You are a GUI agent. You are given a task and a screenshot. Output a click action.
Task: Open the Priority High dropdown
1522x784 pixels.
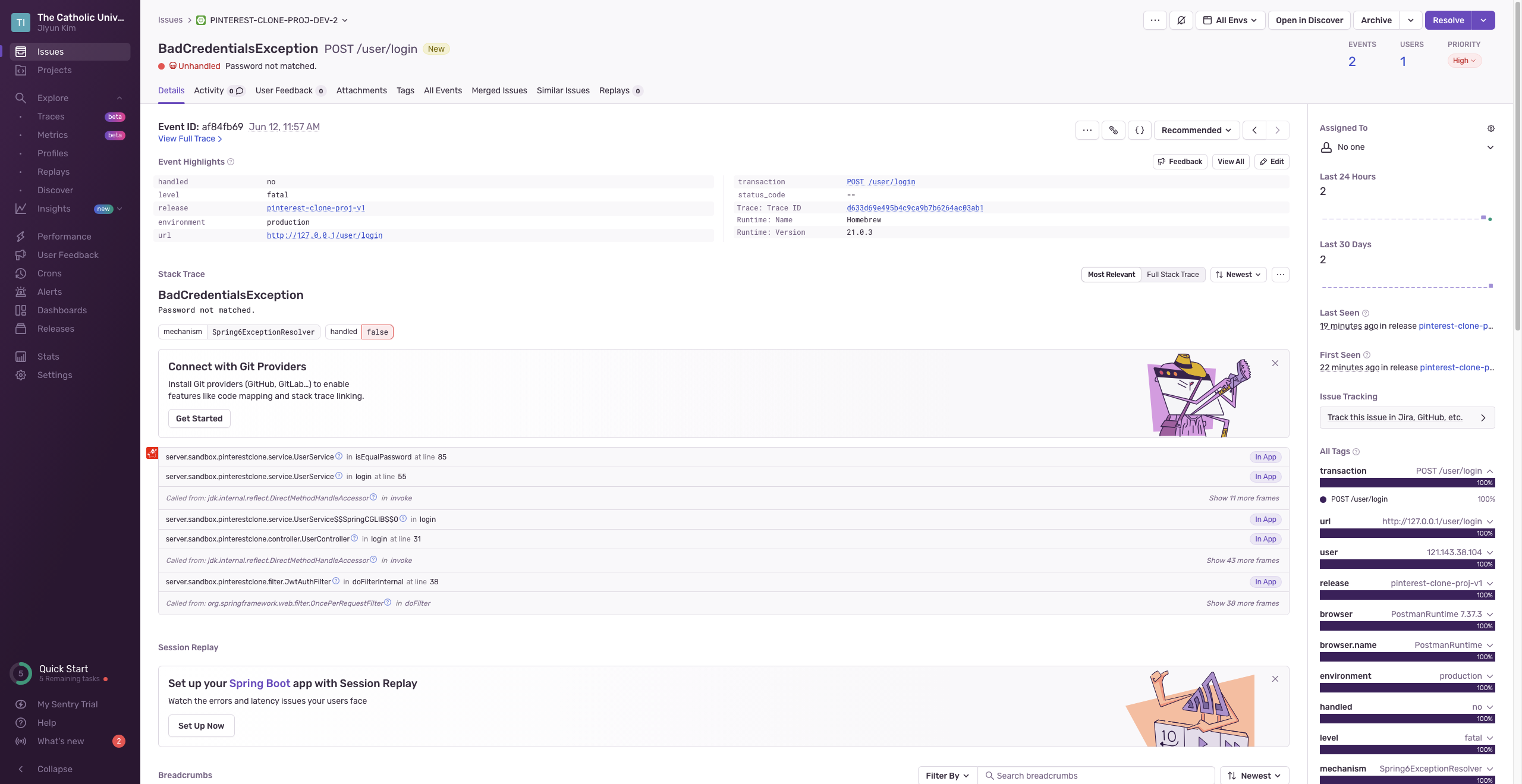1464,61
